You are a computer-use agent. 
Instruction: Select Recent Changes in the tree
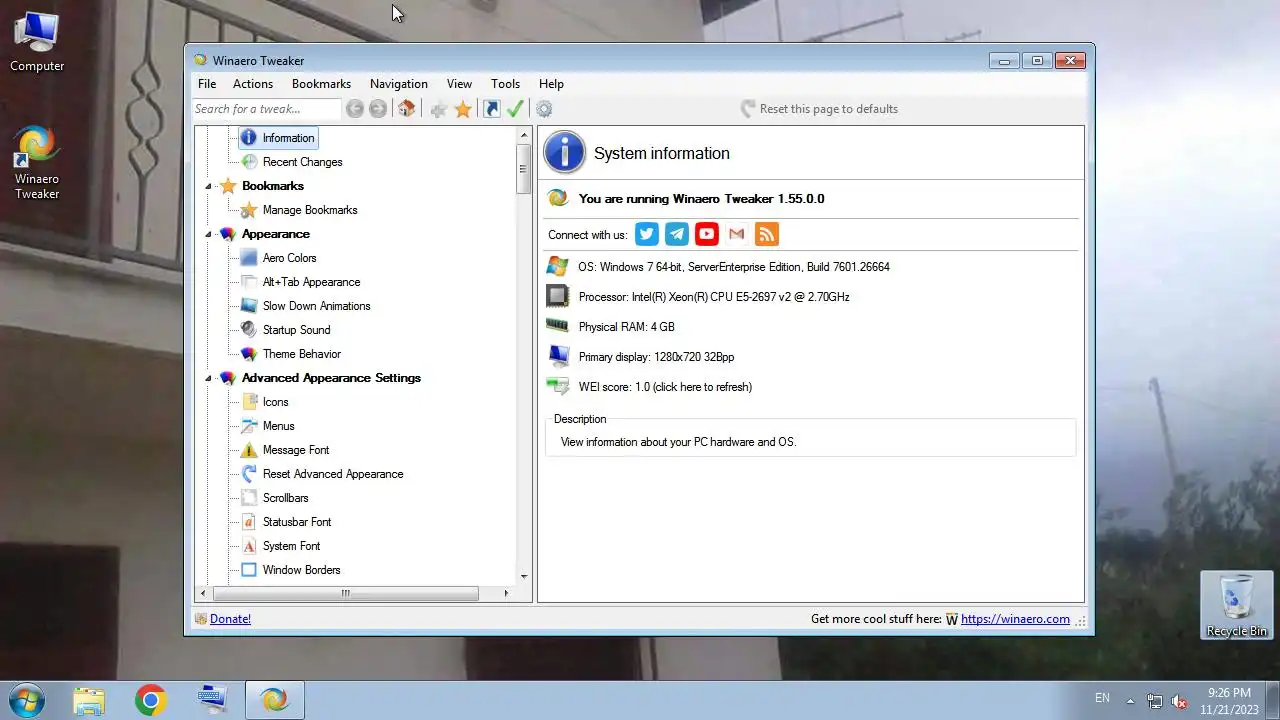(x=302, y=162)
